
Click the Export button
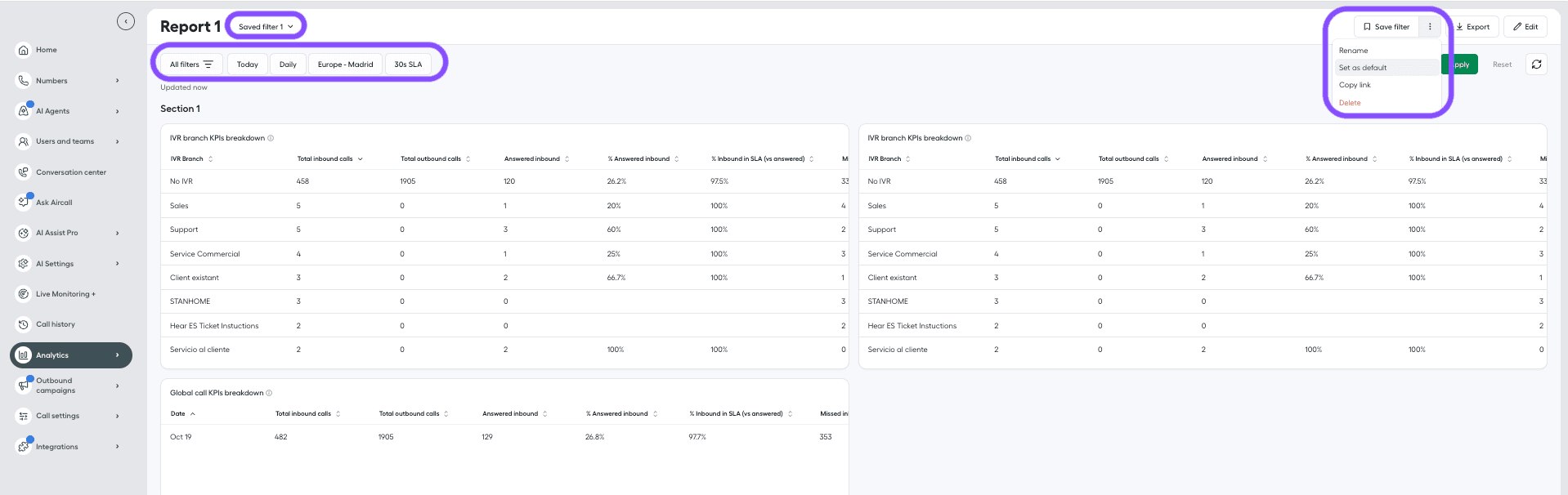coord(1472,27)
